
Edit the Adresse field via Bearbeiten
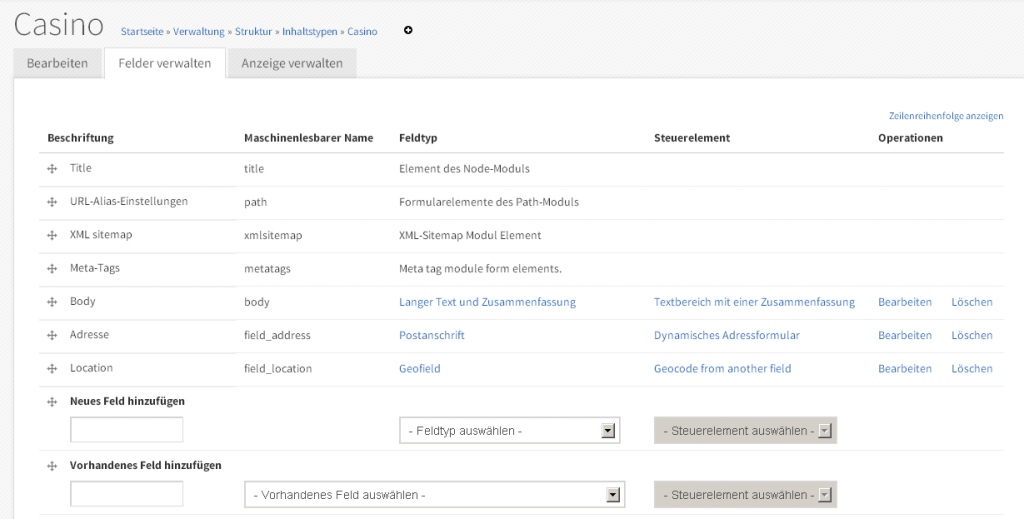click(x=904, y=335)
